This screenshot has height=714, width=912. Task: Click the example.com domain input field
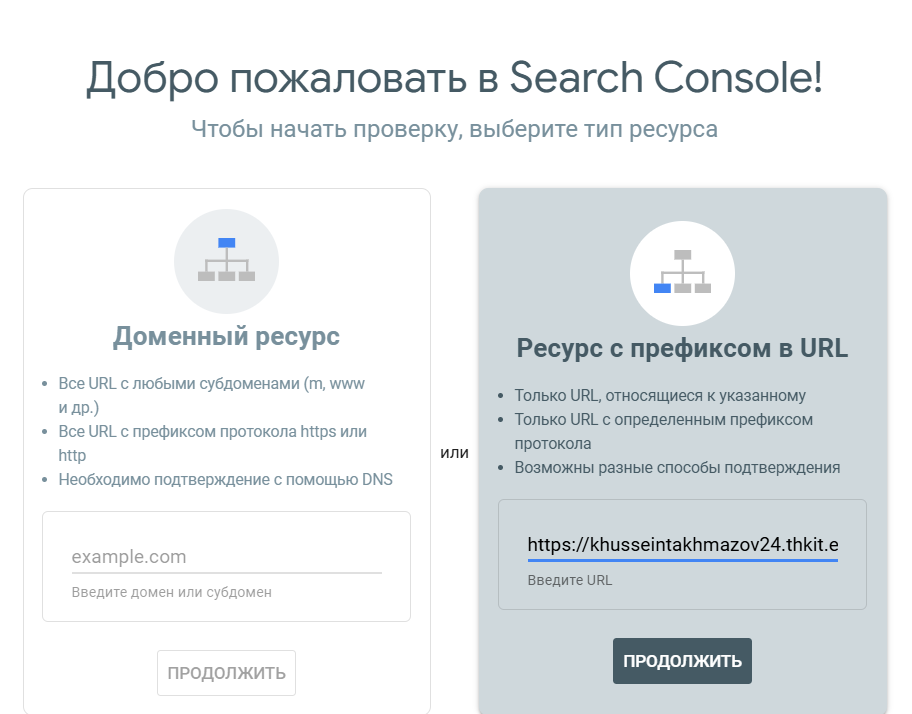pos(226,556)
